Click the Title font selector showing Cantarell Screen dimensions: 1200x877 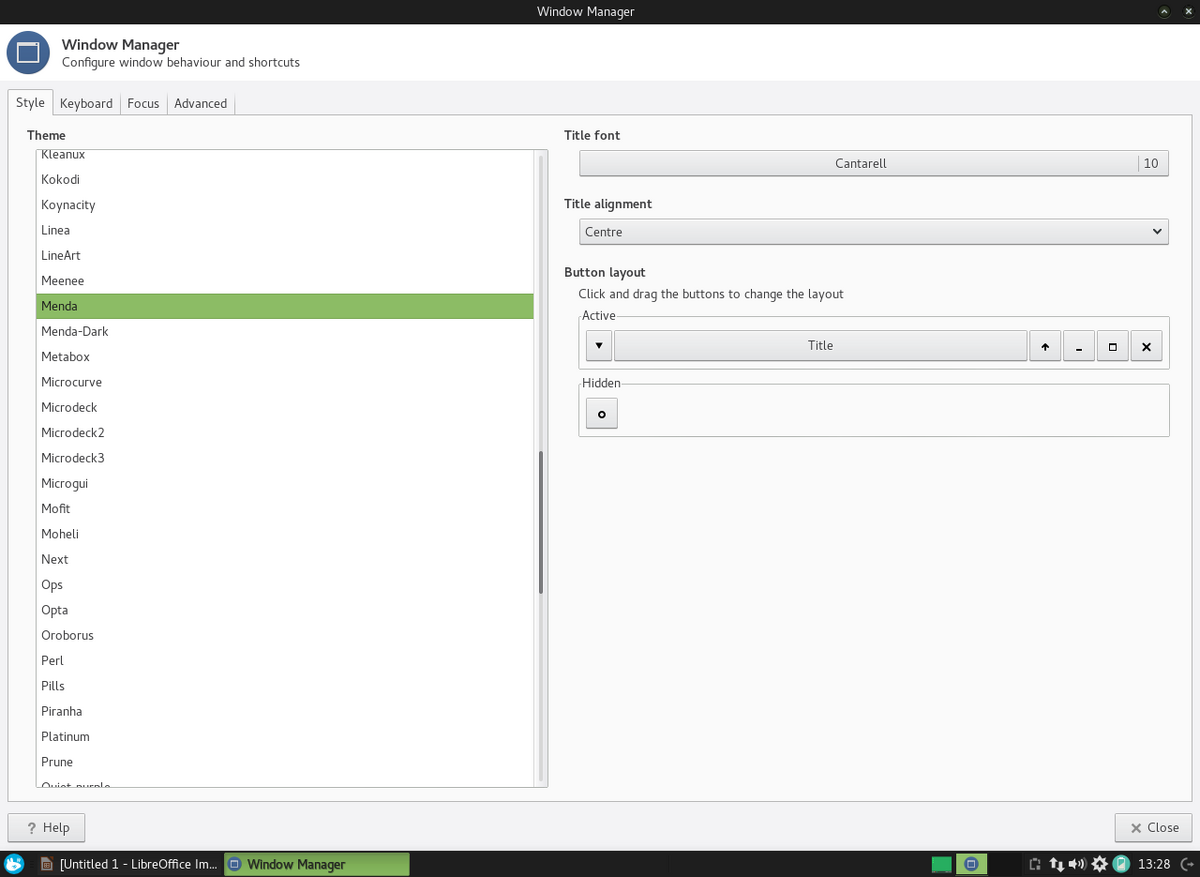coord(860,163)
